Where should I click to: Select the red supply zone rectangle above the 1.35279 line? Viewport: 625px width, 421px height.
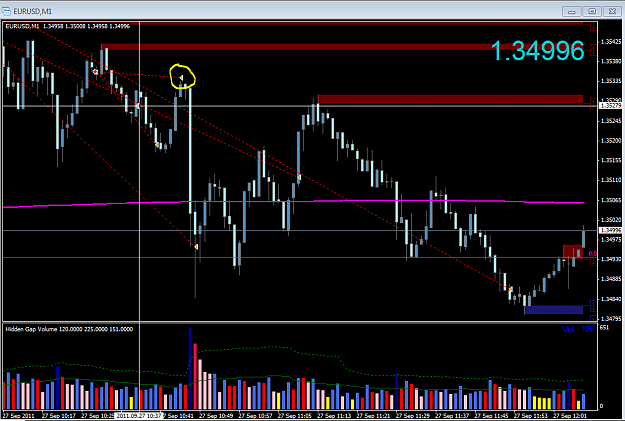point(450,99)
